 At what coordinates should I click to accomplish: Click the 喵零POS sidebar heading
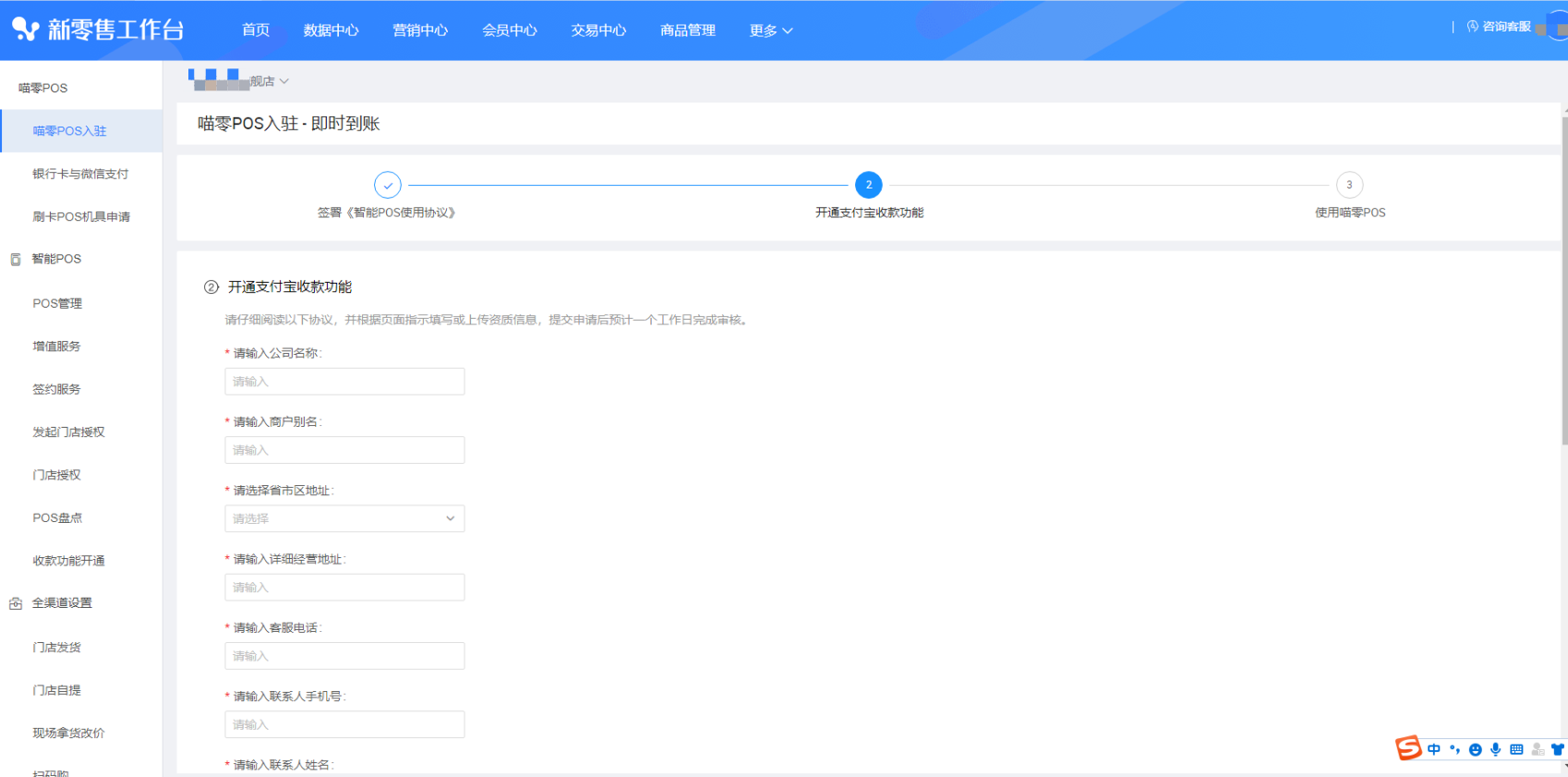[x=43, y=88]
